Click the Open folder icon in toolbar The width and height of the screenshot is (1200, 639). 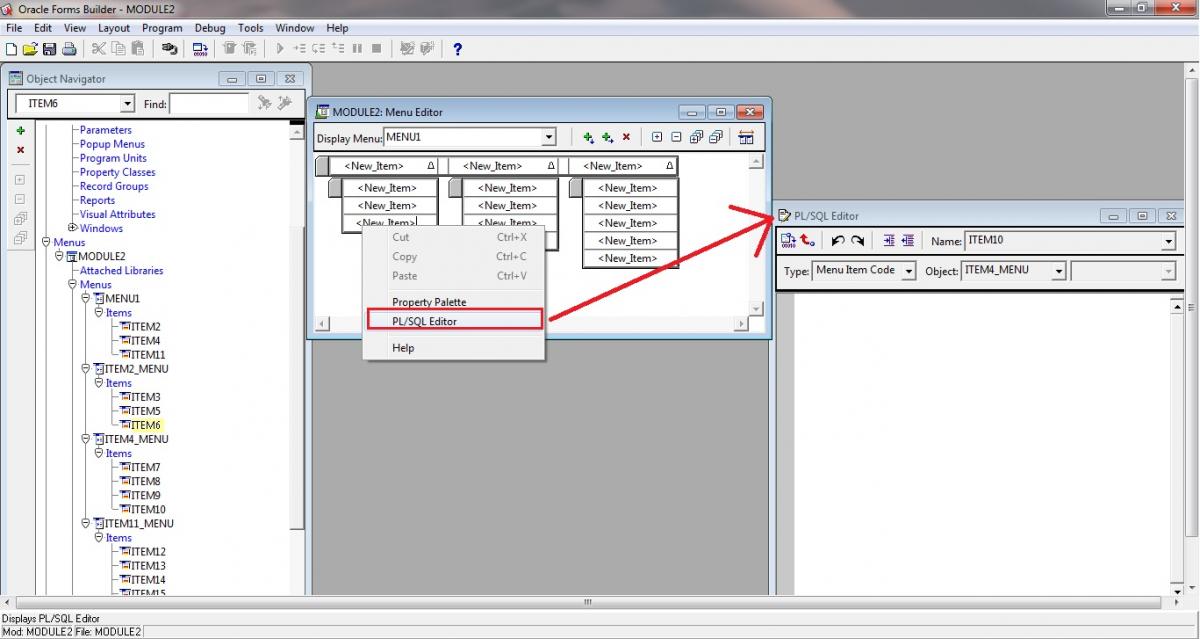click(x=29, y=48)
